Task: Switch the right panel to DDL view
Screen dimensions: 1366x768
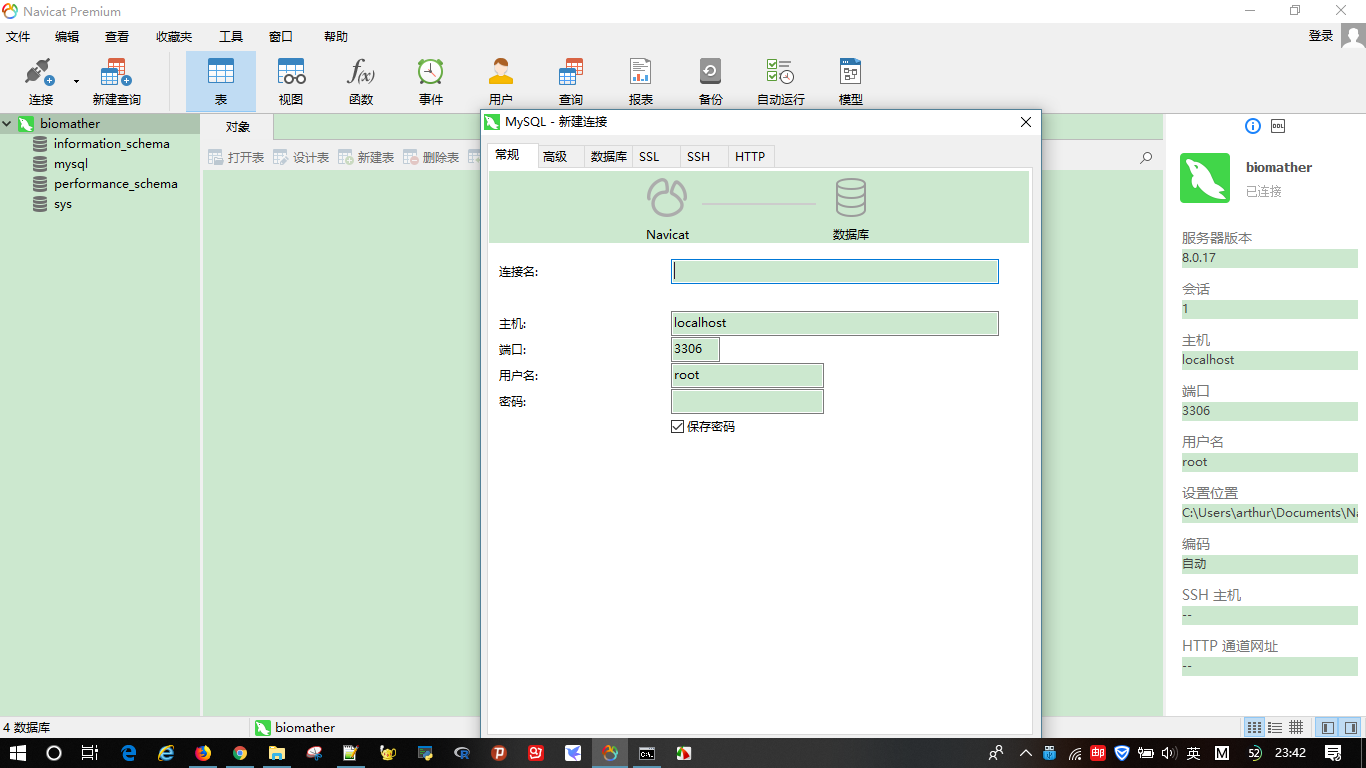Action: point(1278,126)
